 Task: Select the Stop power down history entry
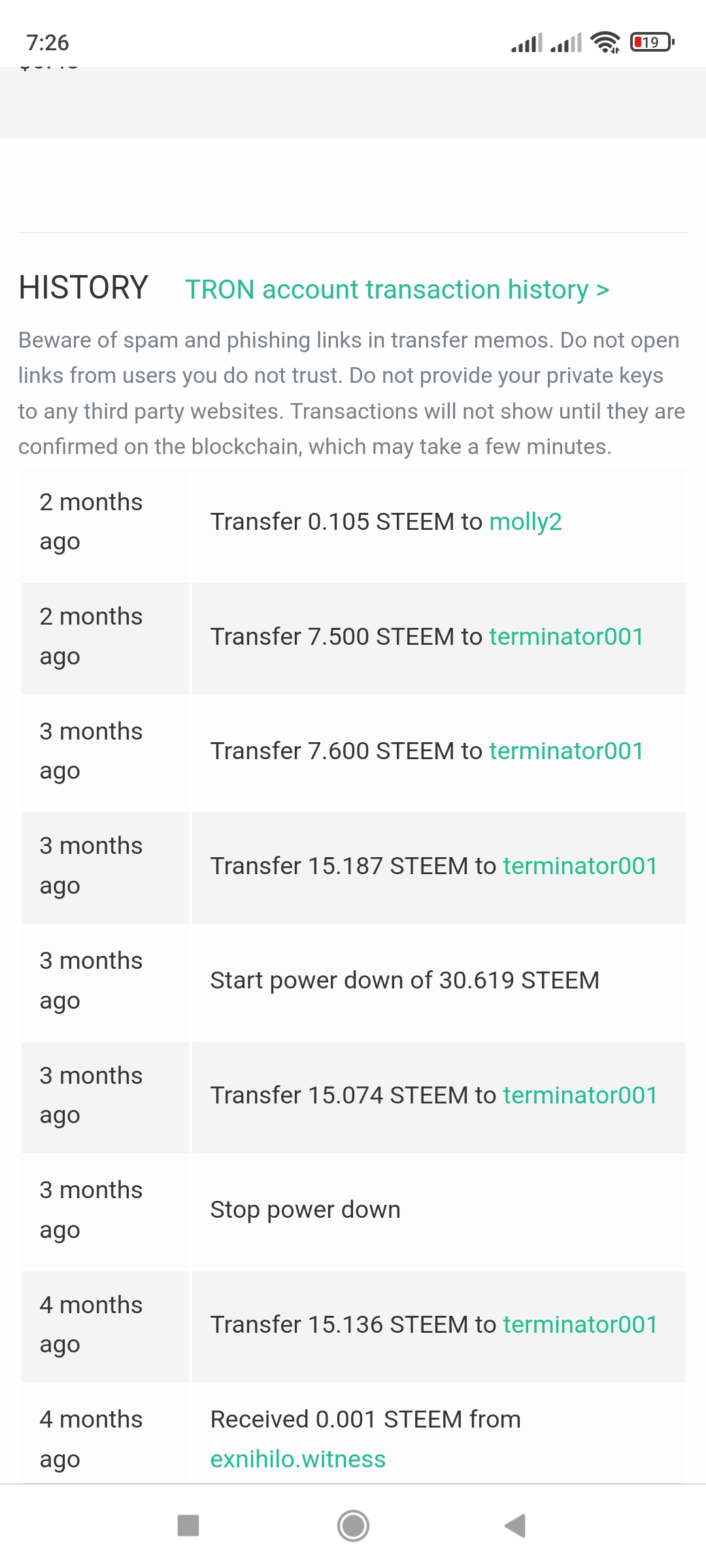(305, 1209)
